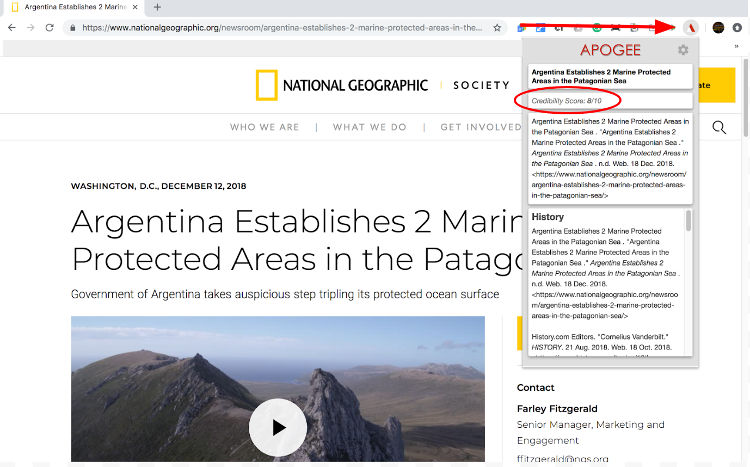Click the History heading in Apogee
This screenshot has width=750, height=467.
[x=548, y=217]
